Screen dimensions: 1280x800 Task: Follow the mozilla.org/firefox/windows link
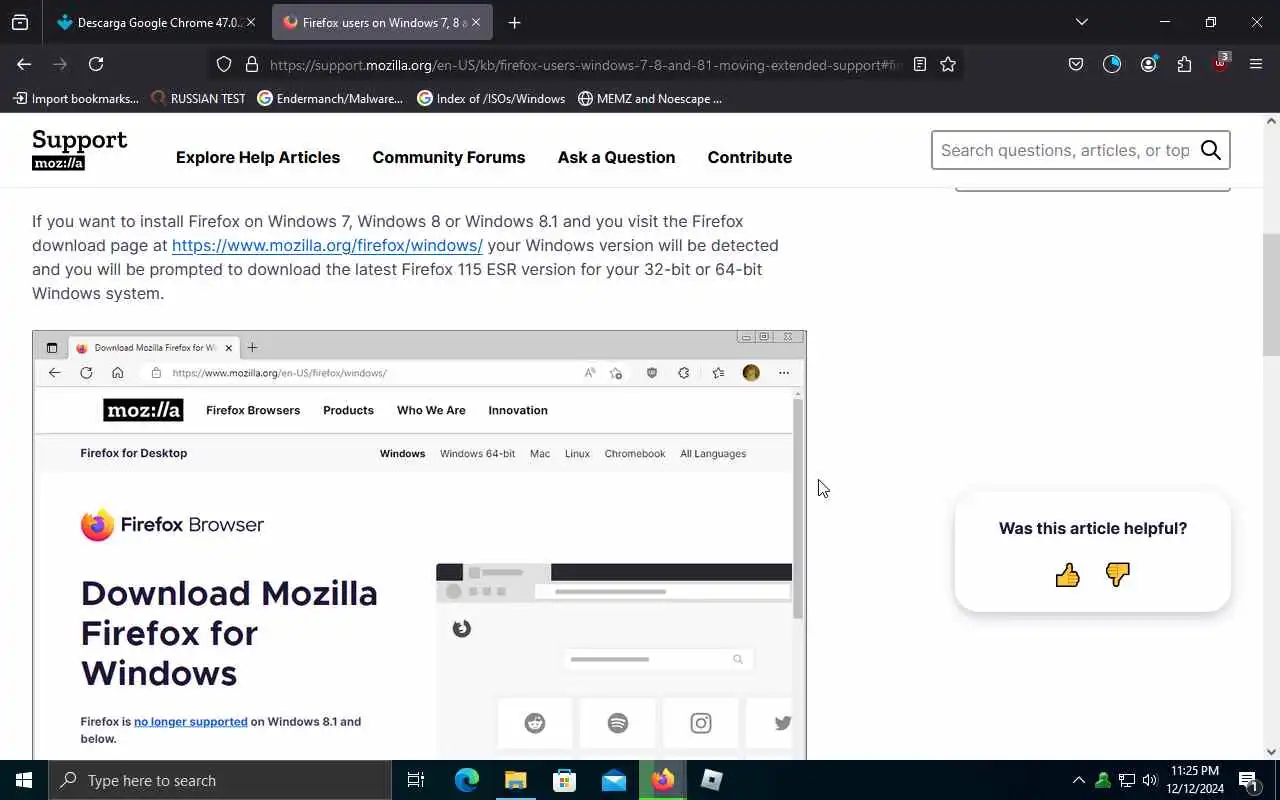327,245
